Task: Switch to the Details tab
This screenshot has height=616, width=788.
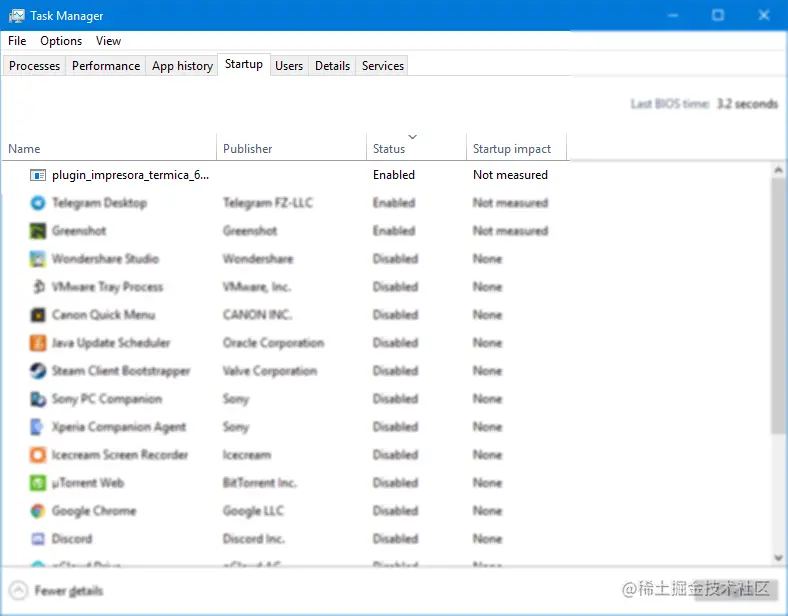Action: coord(332,66)
